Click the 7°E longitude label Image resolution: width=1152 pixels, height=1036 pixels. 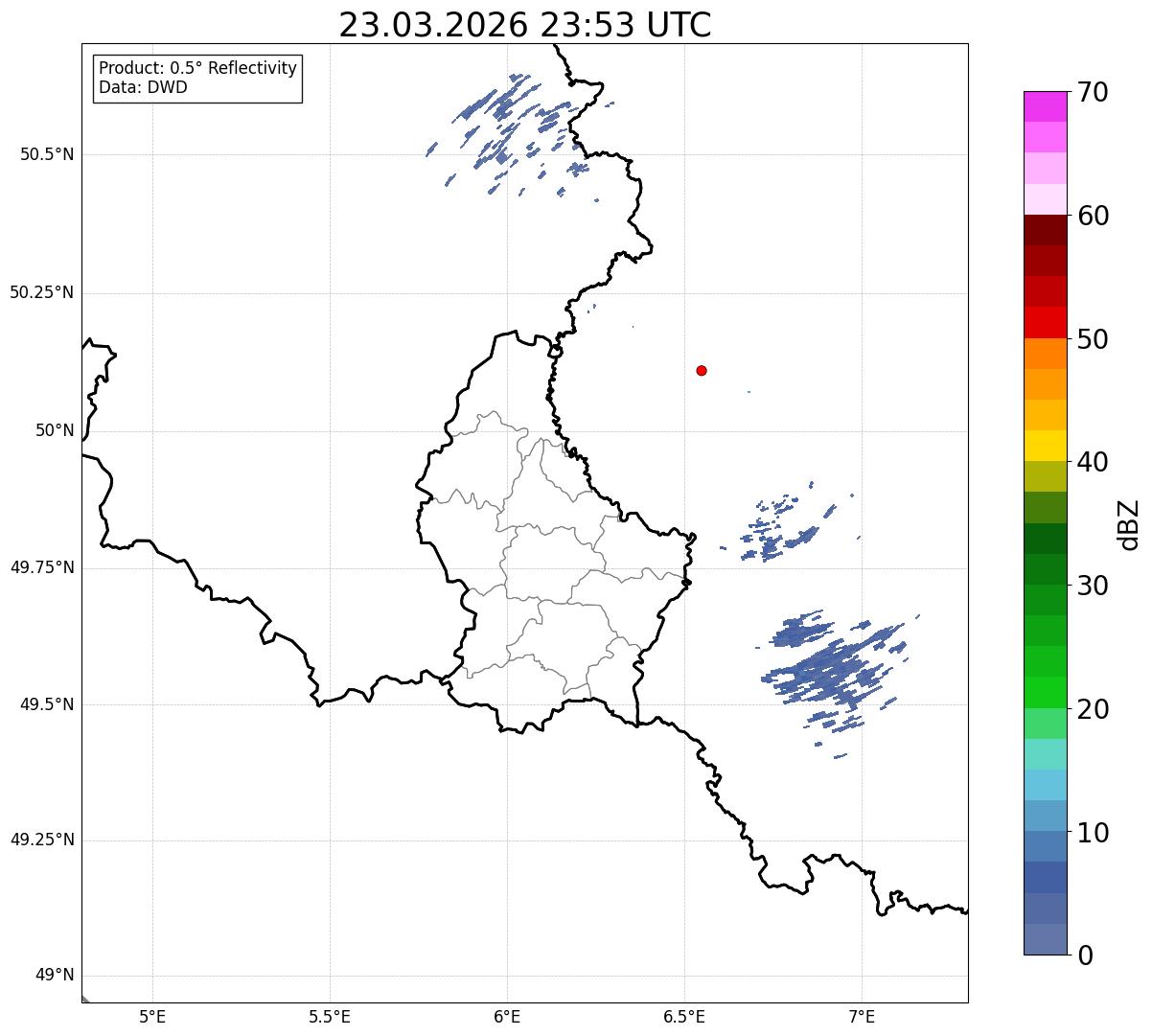pos(862,1017)
